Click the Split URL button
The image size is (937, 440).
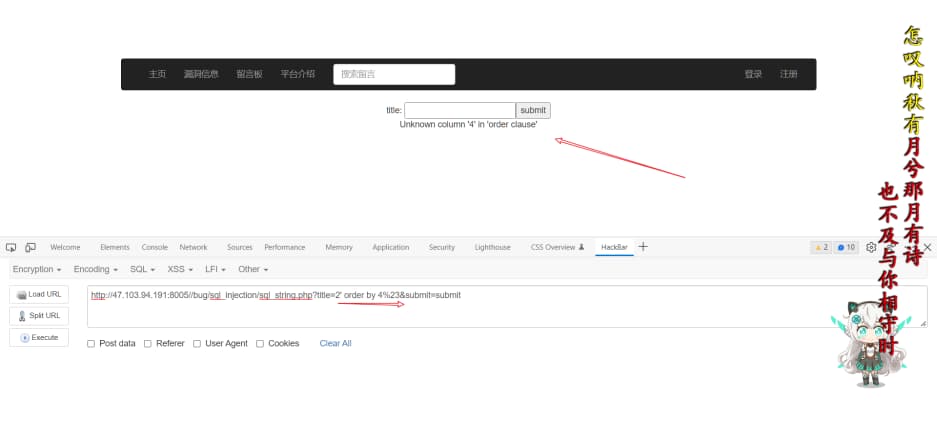click(39, 316)
